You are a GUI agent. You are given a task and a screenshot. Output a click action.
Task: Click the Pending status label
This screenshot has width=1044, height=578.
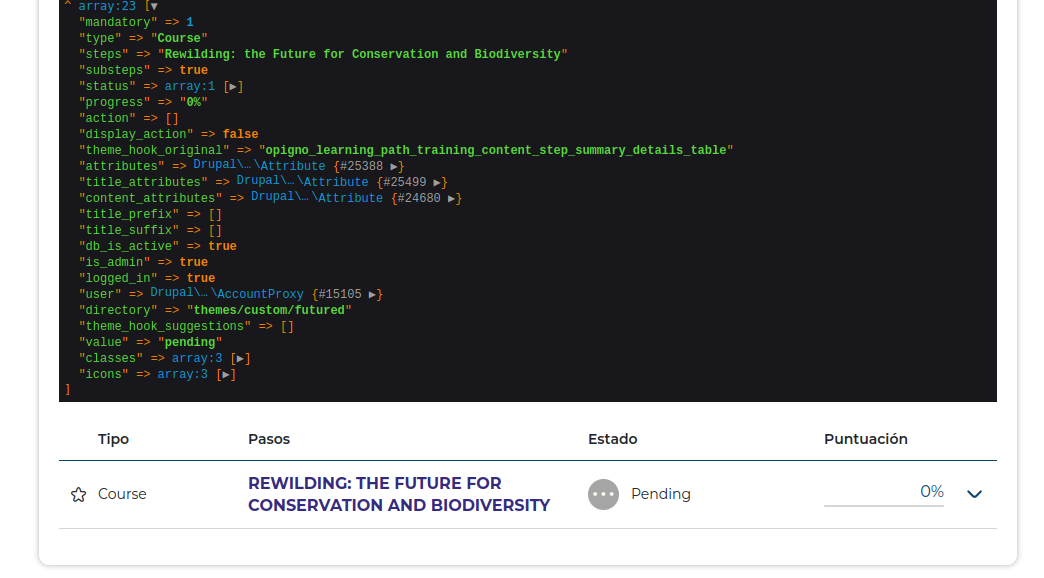tap(660, 494)
